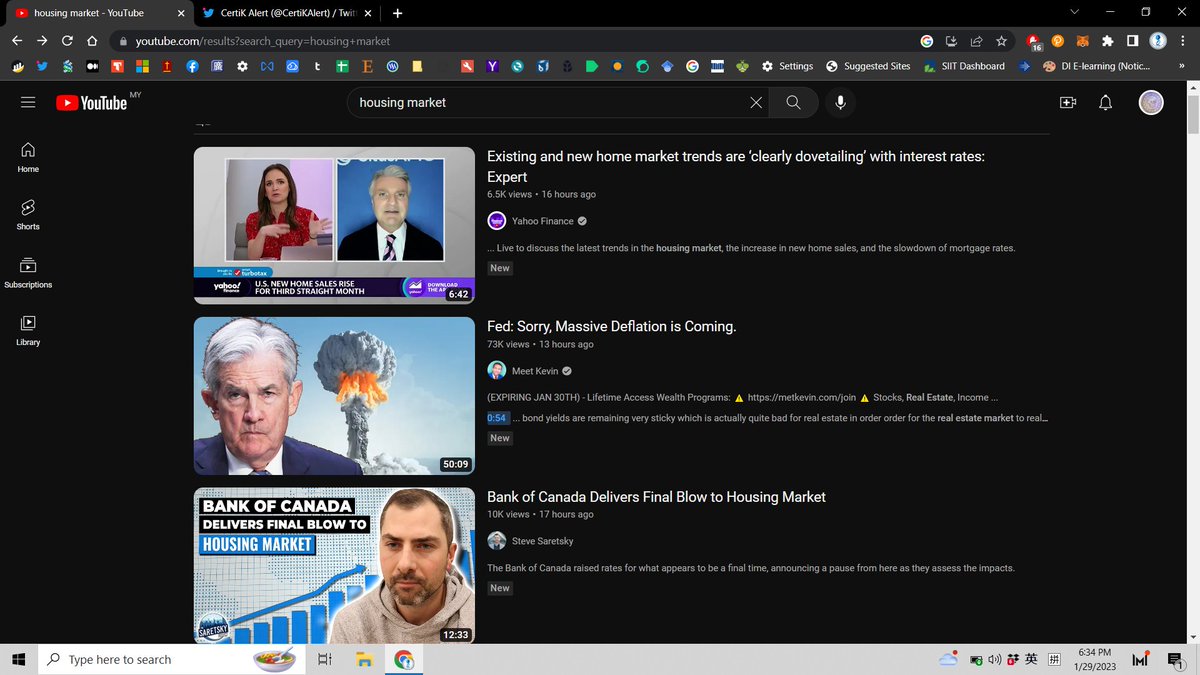Open the Suggested Sites bookmark

868,66
